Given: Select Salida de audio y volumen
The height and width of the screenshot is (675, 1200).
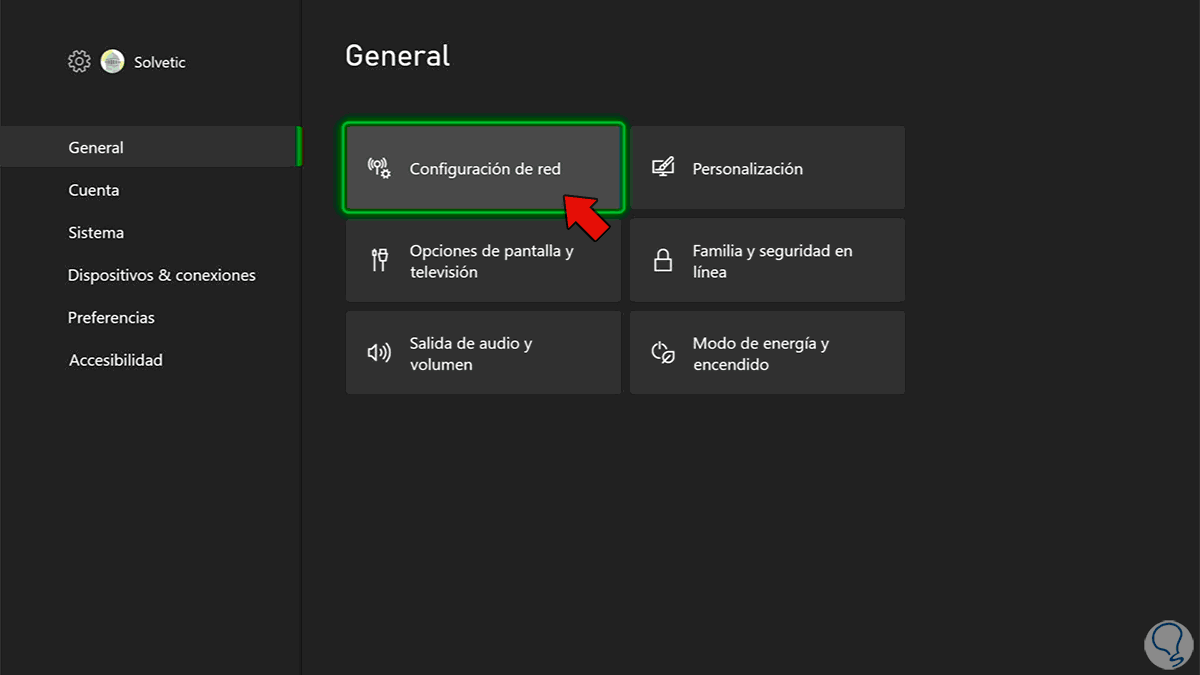Looking at the screenshot, I should [484, 353].
